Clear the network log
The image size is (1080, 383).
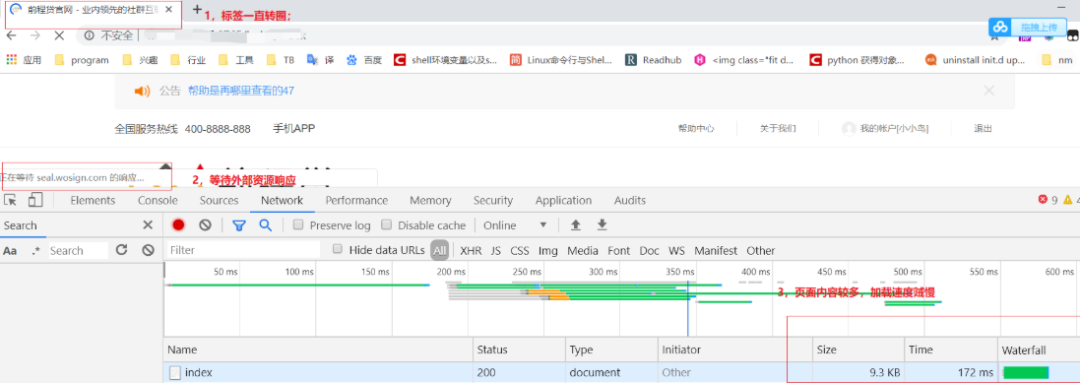205,225
